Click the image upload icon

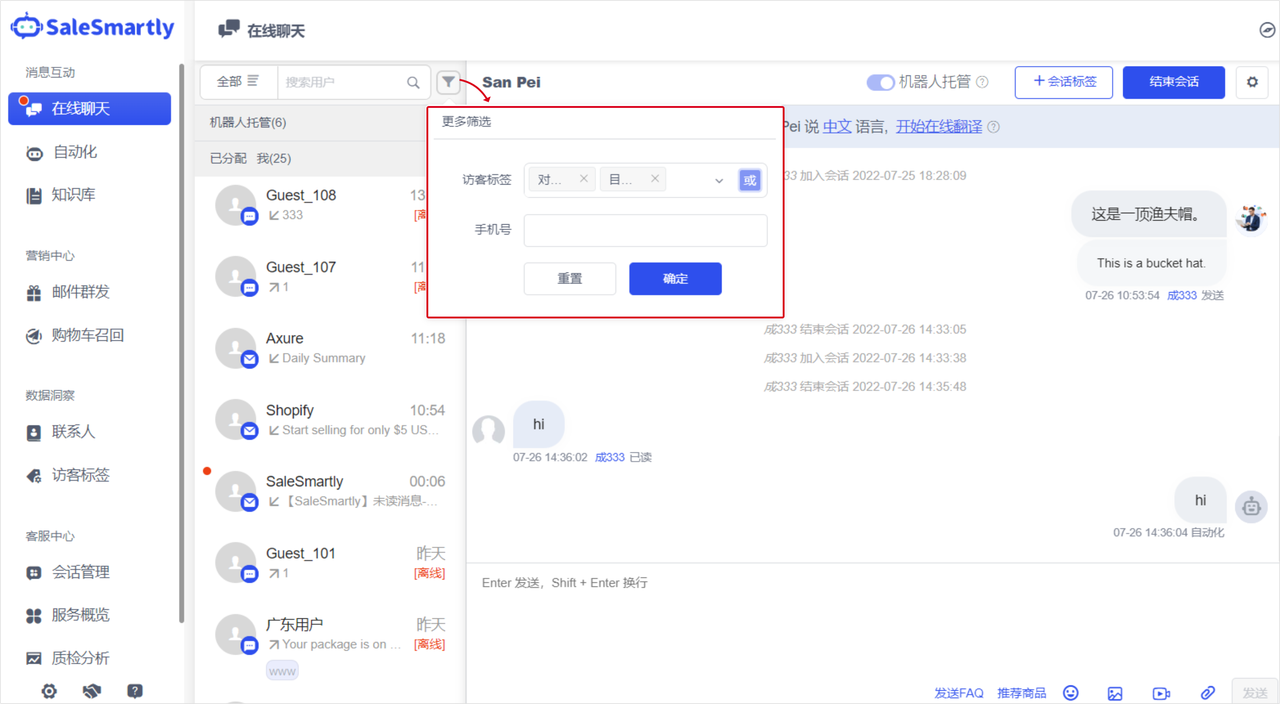(x=1115, y=693)
